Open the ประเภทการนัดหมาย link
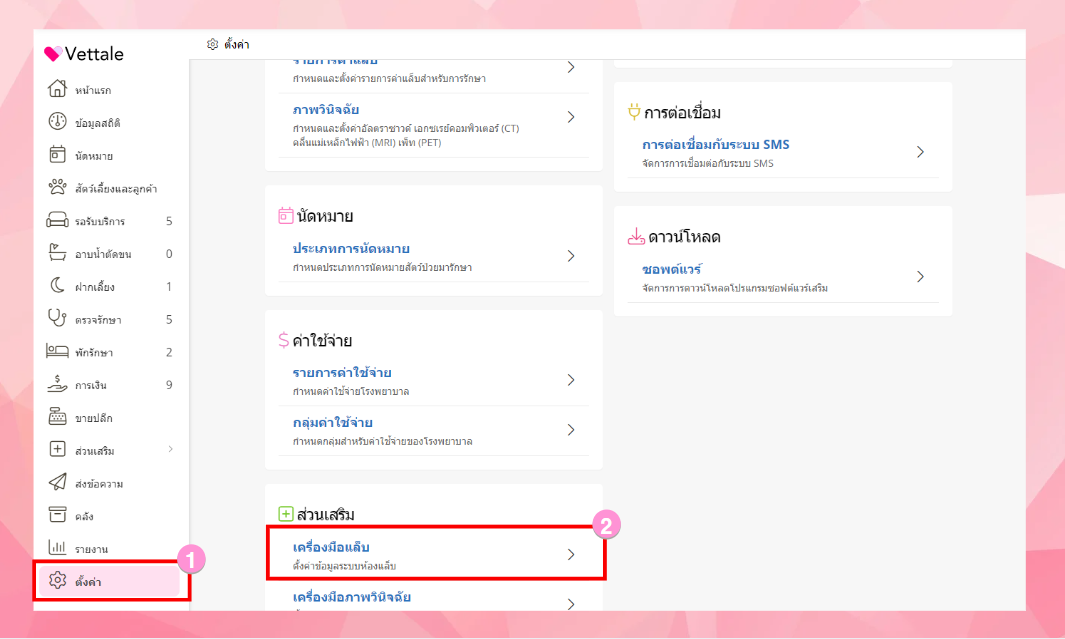 pos(351,249)
